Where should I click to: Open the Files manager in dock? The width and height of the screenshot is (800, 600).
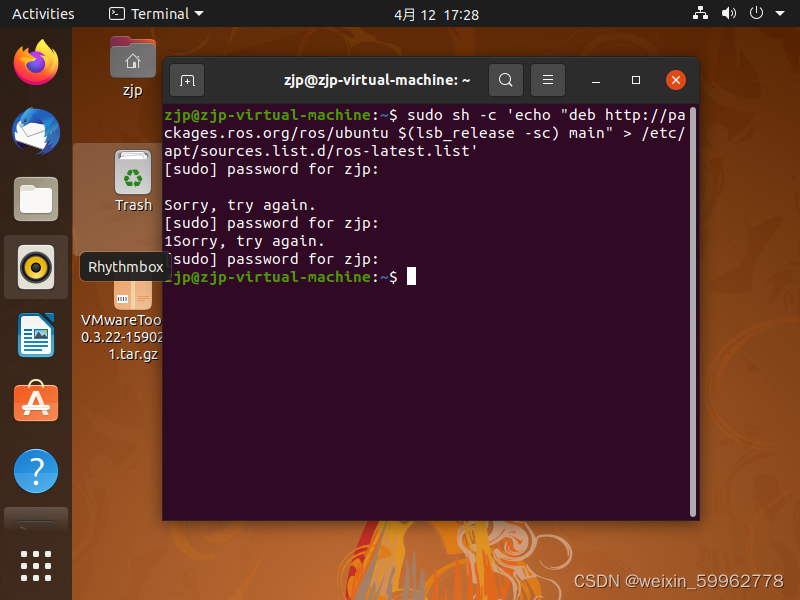point(36,199)
